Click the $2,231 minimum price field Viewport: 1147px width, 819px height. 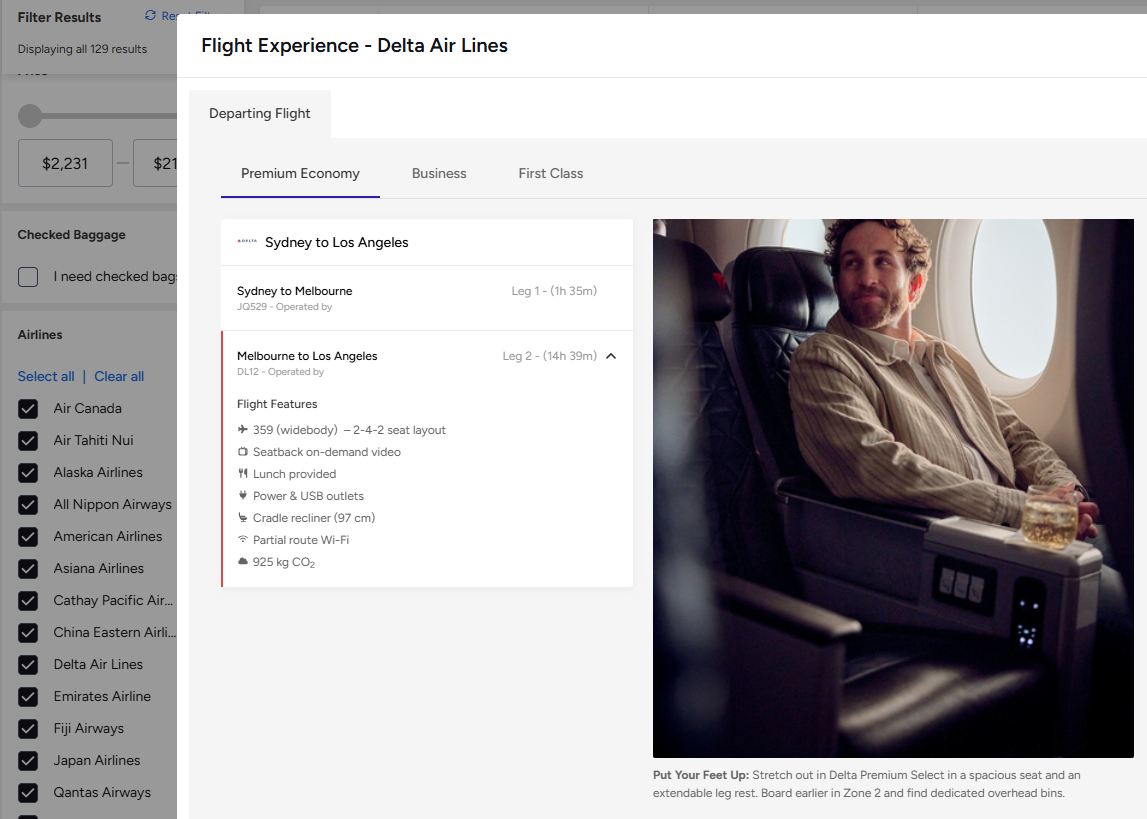pyautogui.click(x=65, y=163)
